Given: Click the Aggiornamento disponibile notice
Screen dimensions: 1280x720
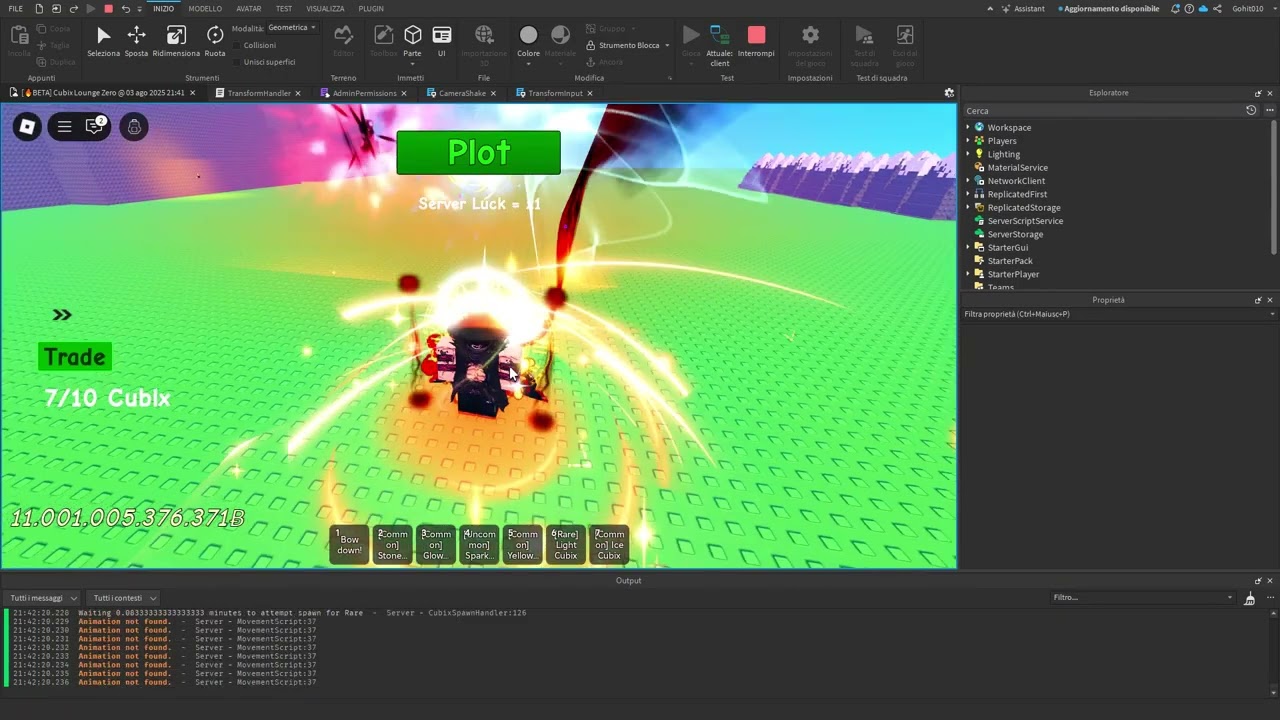Looking at the screenshot, I should click(x=1110, y=9).
